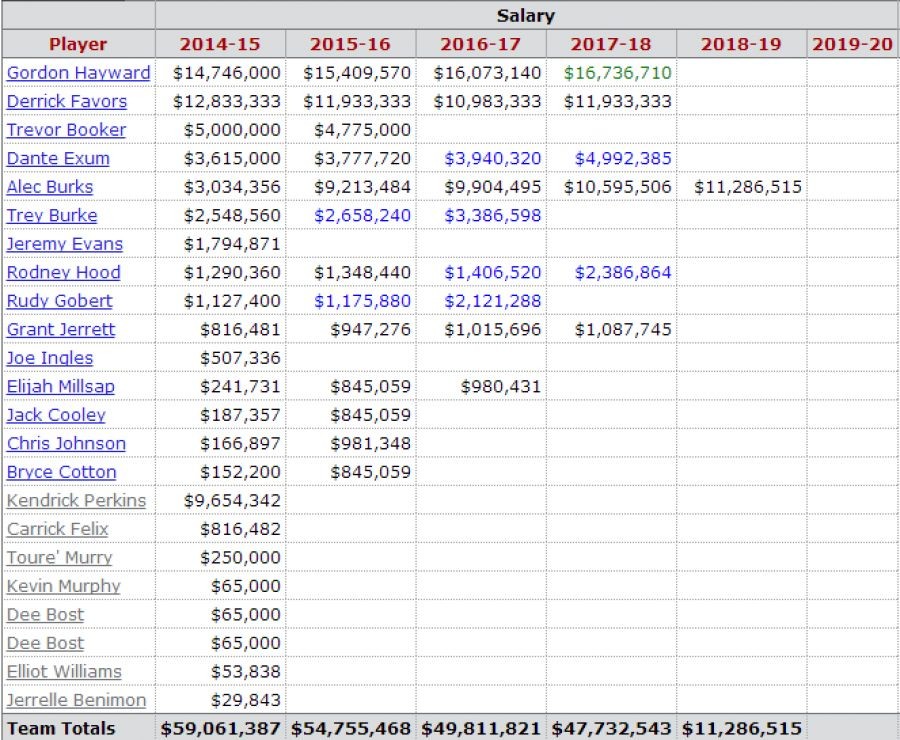The image size is (900, 740).
Task: Click the grayed Kendrick Perkins link
Action: 76,500
